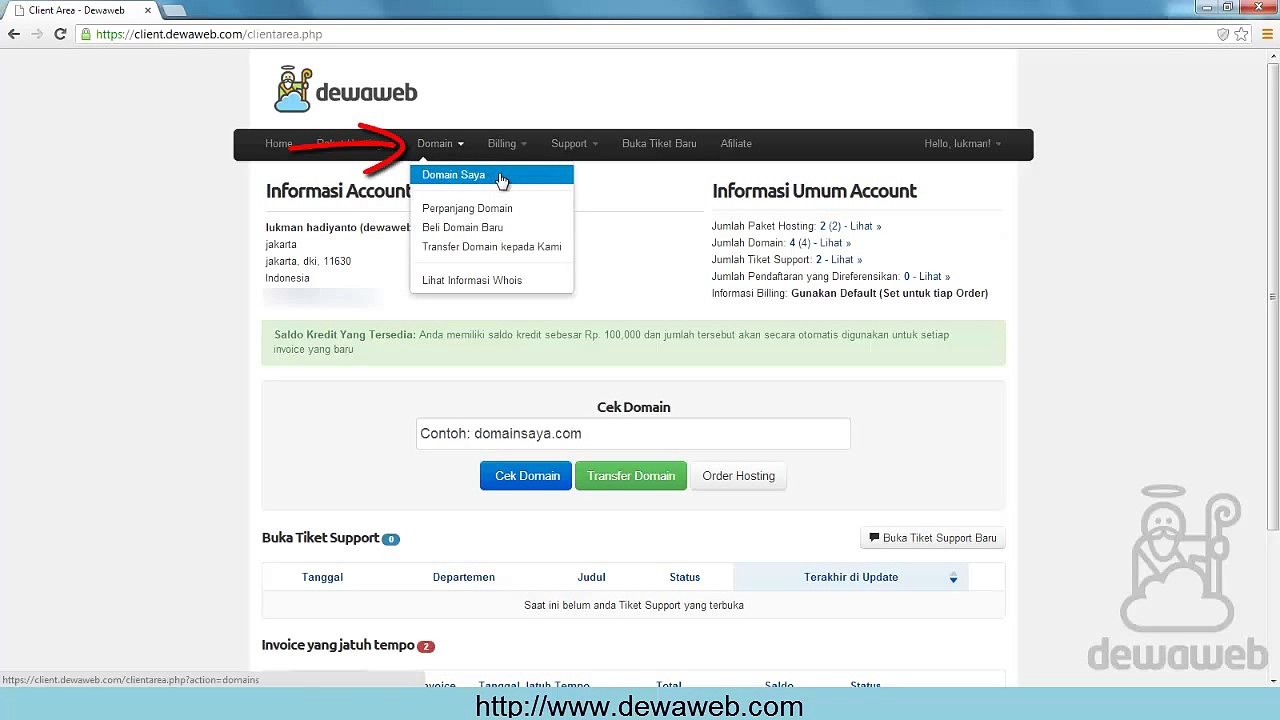This screenshot has height=720, width=1280.
Task: Close the Client Area - Dewaweb tab
Action: coord(147,10)
